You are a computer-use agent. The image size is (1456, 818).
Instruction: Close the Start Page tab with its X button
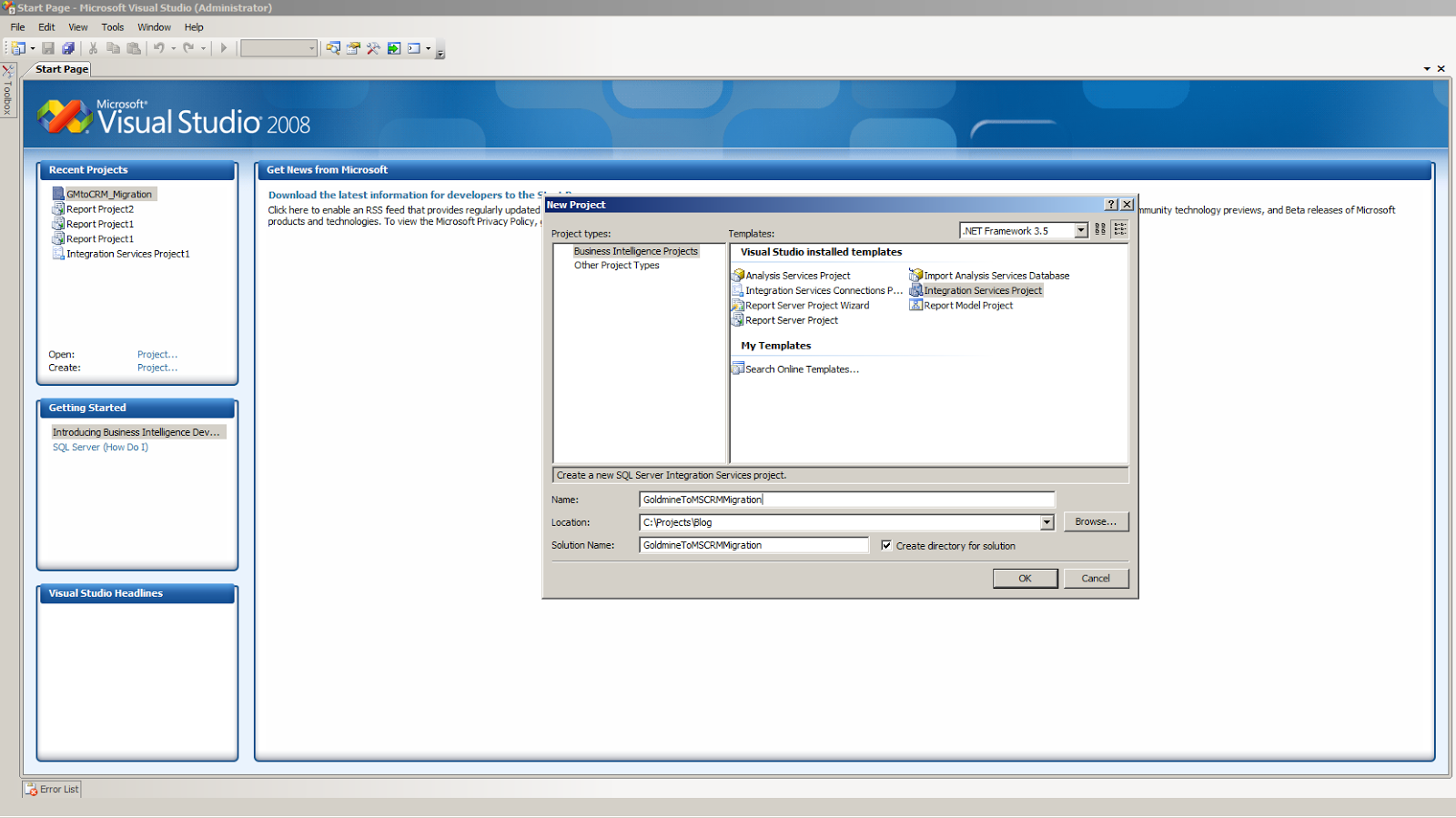[1441, 69]
